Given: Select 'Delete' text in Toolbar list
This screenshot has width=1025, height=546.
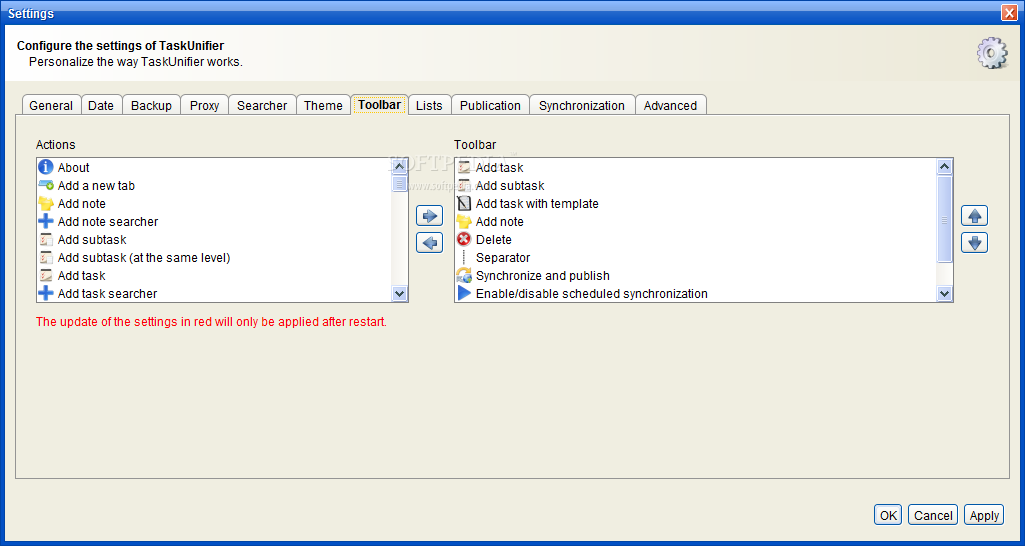Looking at the screenshot, I should pyautogui.click(x=494, y=239).
